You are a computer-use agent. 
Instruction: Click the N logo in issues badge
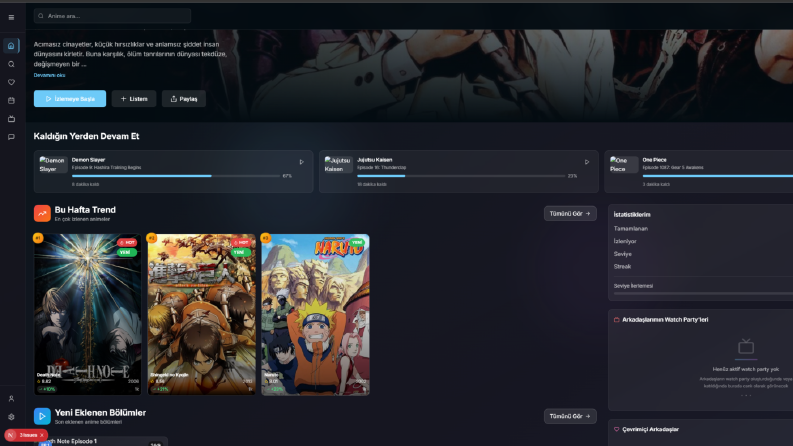pos(11,435)
